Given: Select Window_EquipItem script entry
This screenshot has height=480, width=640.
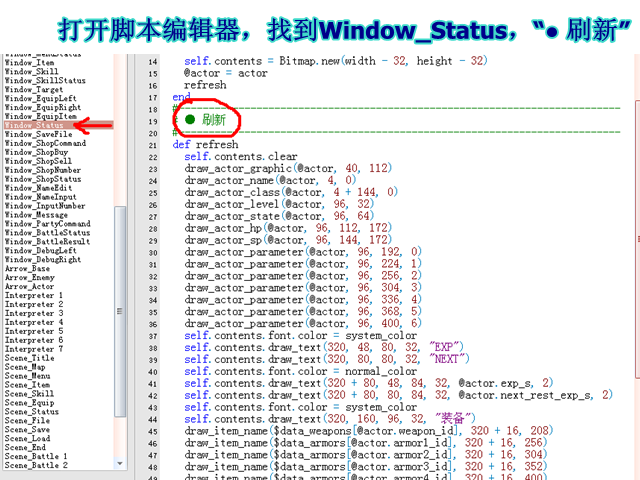Looking at the screenshot, I should pos(40,116).
